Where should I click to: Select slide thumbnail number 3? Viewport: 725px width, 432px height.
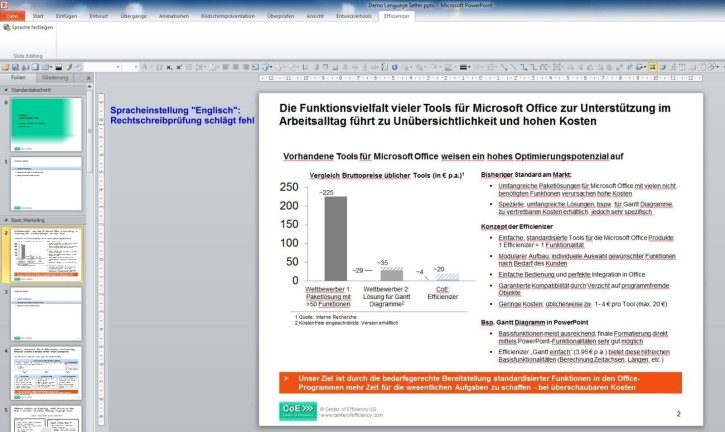click(46, 314)
